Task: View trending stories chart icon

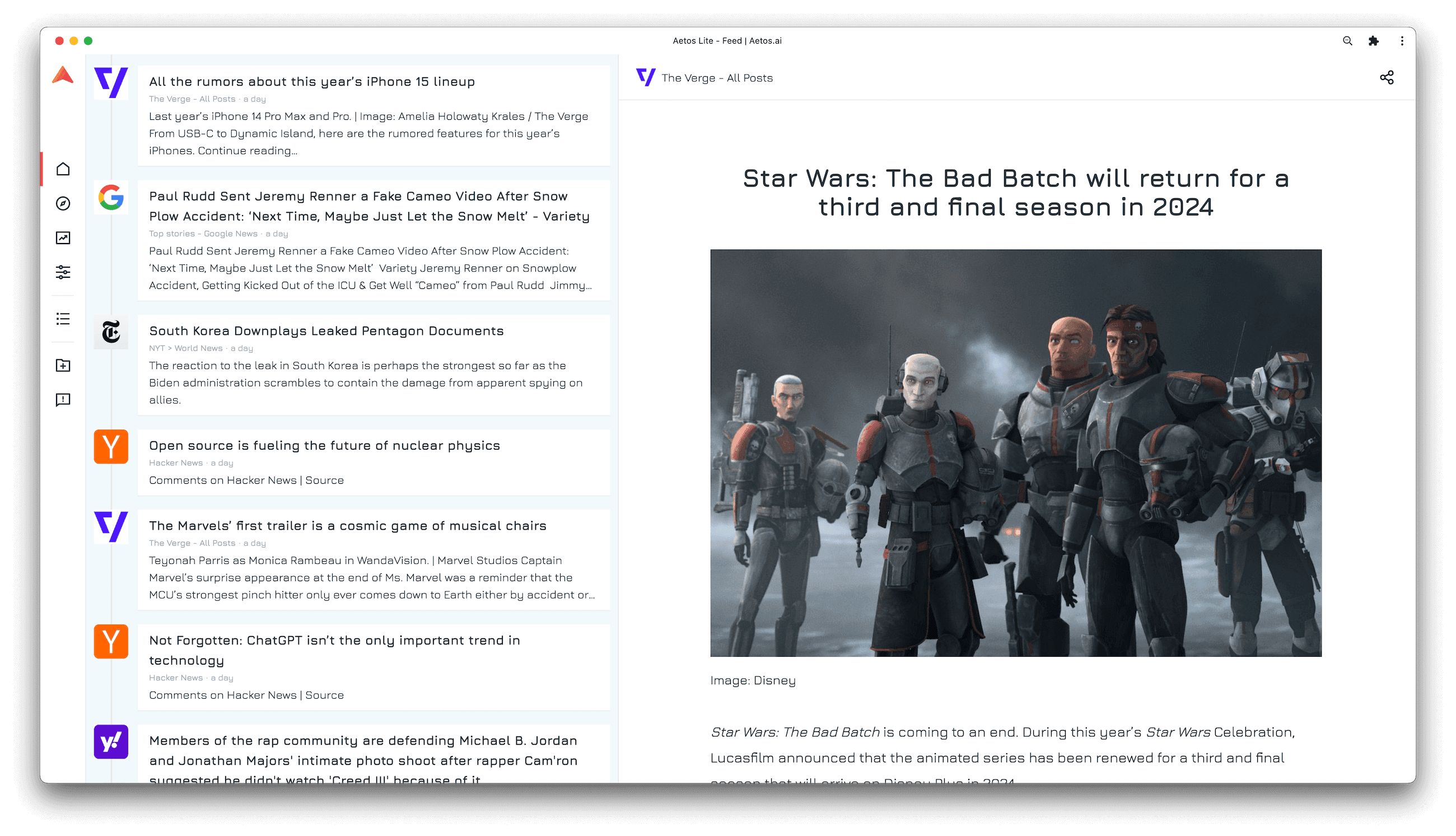Action: coord(63,239)
